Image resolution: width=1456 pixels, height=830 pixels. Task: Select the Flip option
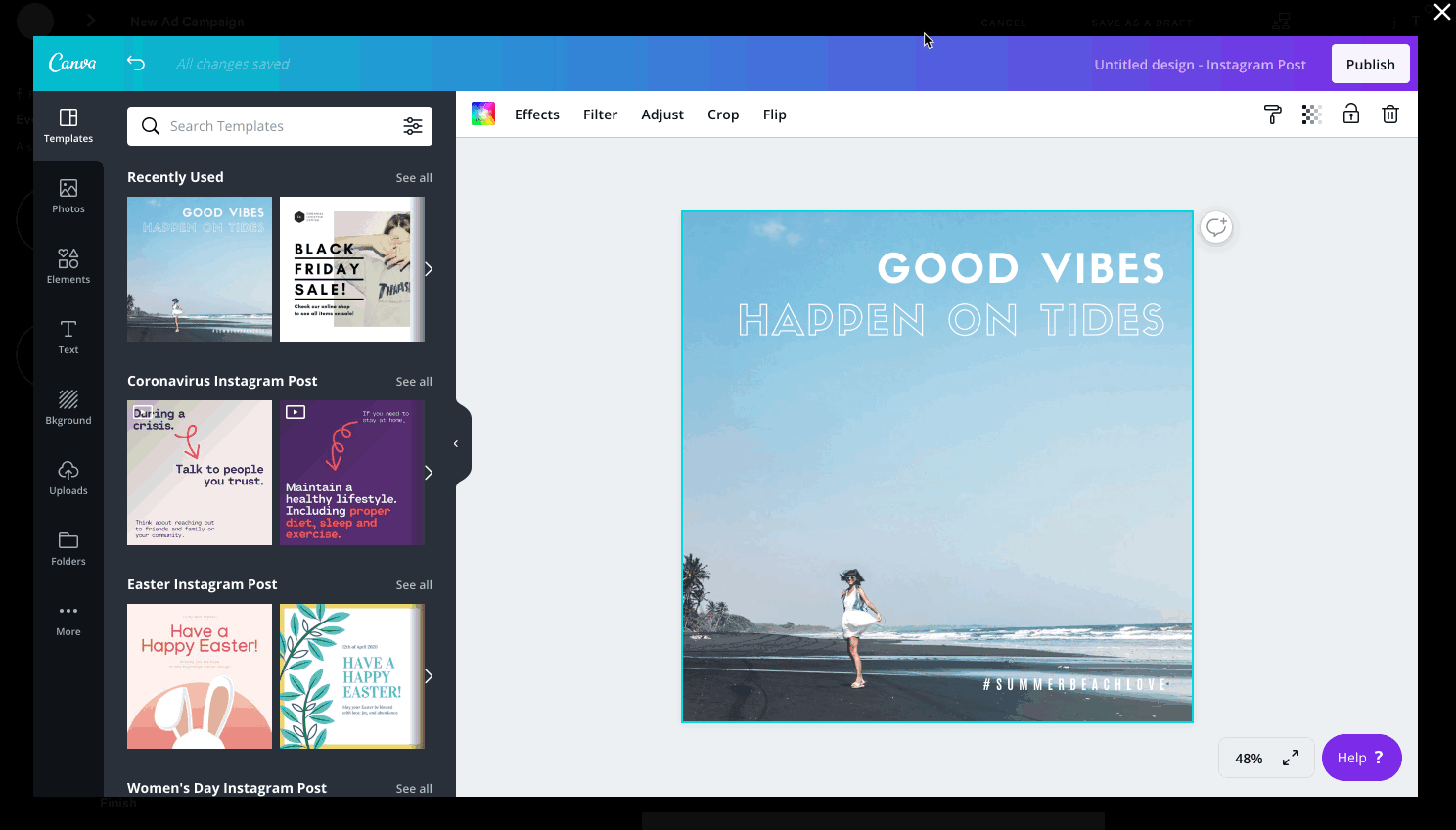pos(775,115)
